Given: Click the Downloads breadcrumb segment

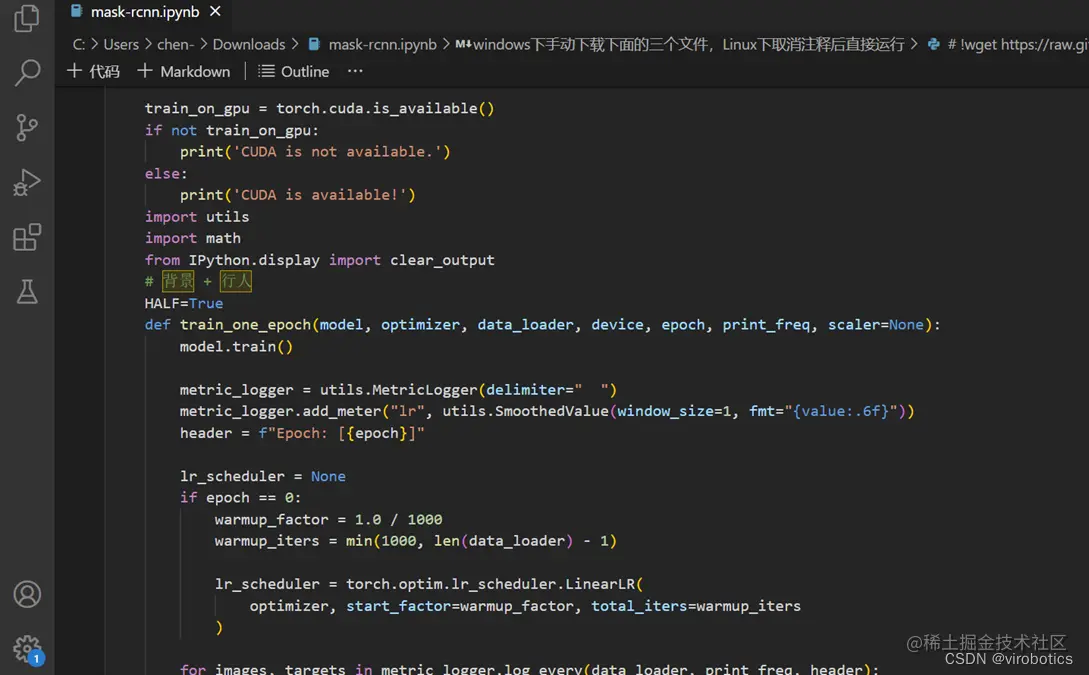Looking at the screenshot, I should [x=249, y=44].
